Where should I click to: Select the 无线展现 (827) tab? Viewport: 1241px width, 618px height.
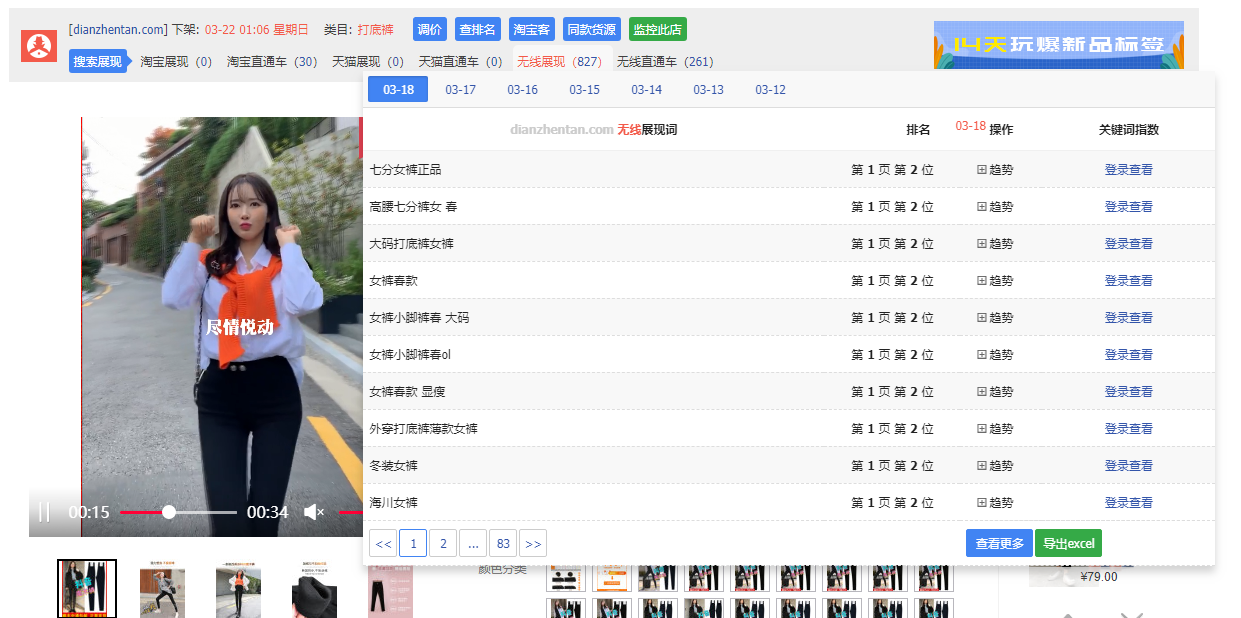(560, 61)
